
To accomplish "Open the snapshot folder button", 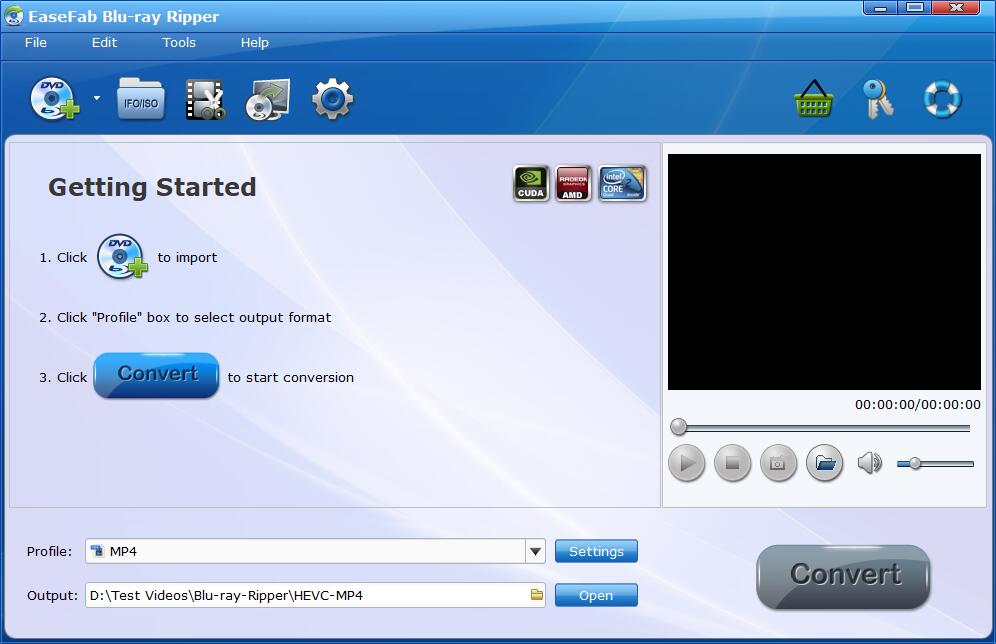I will coord(824,463).
